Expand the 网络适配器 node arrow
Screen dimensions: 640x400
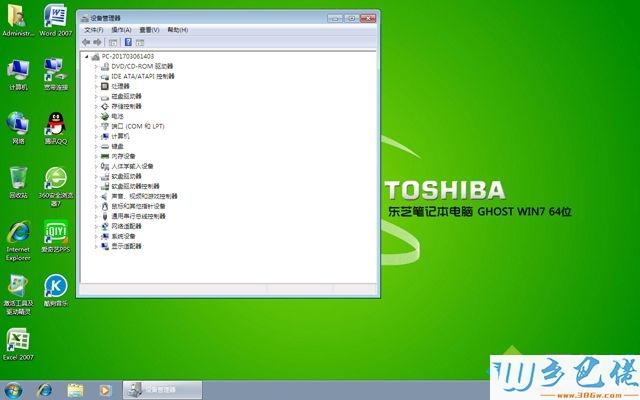pos(96,226)
